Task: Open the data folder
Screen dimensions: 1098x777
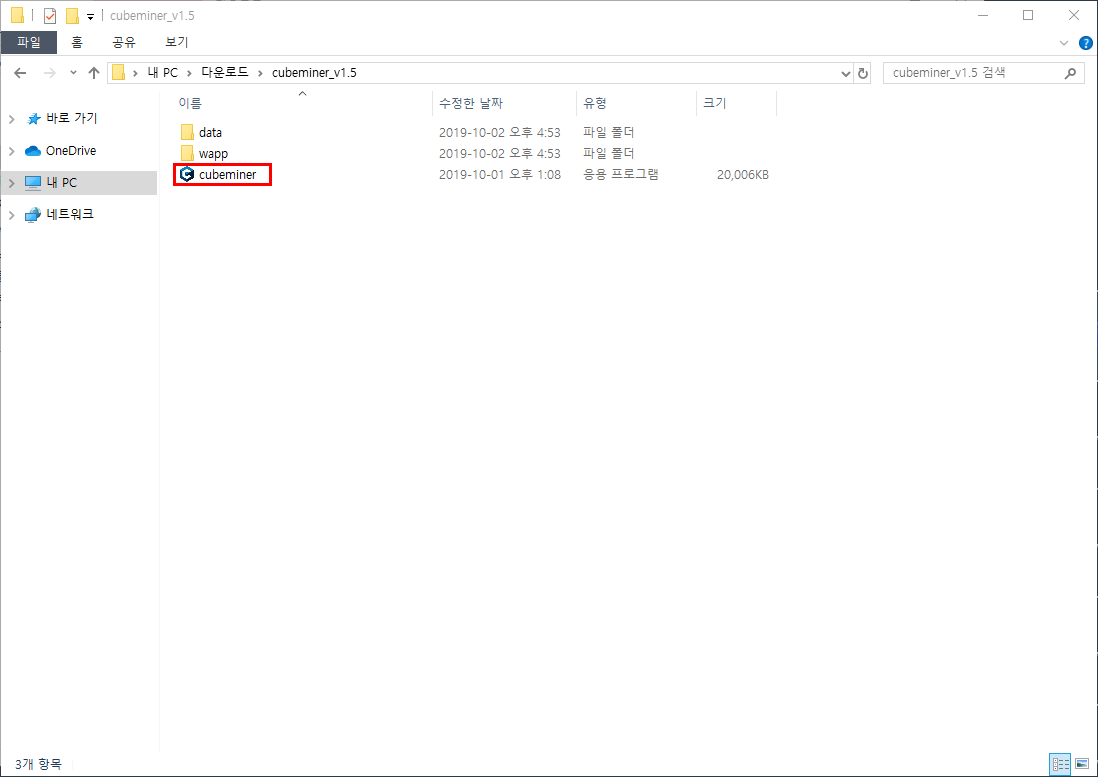Action: 210,132
